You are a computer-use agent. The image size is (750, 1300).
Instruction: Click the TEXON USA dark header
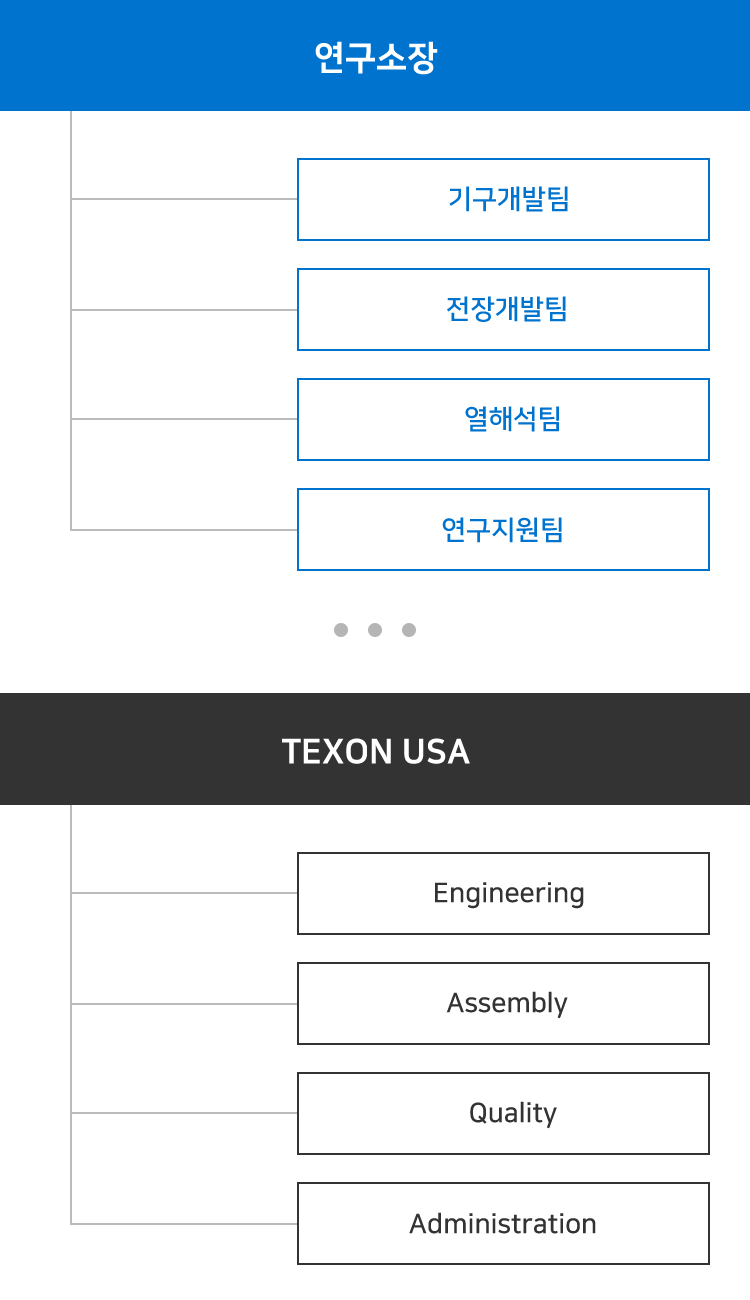(375, 750)
